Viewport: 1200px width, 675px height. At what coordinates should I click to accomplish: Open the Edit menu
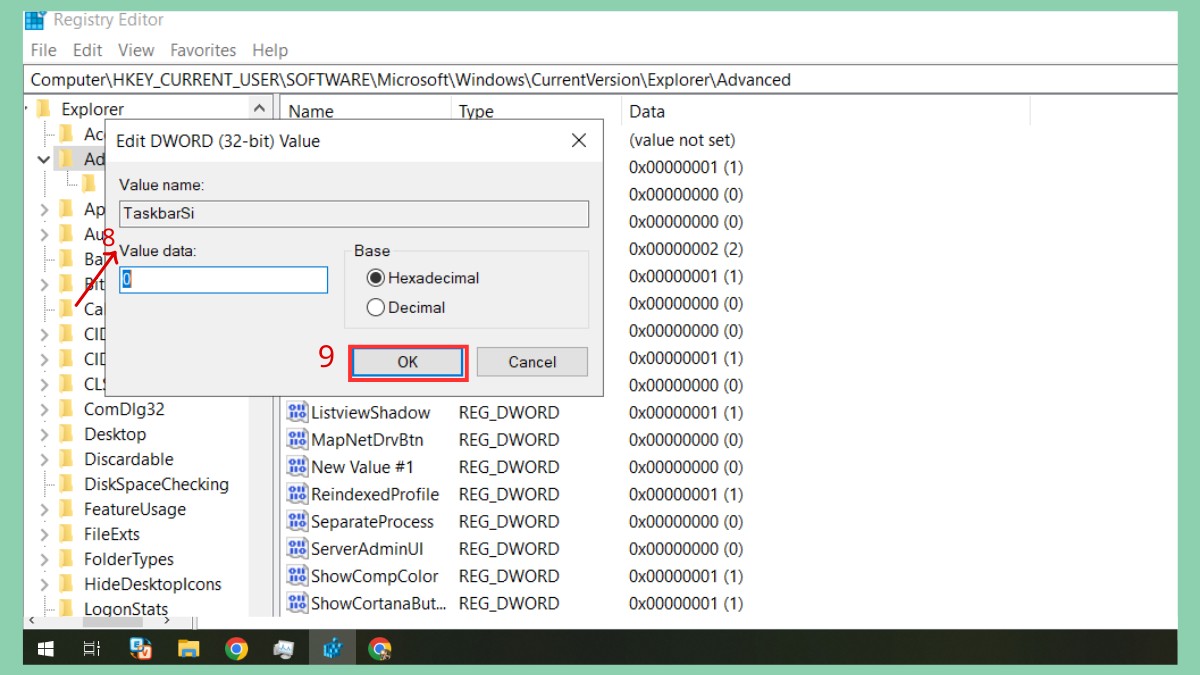coord(87,50)
